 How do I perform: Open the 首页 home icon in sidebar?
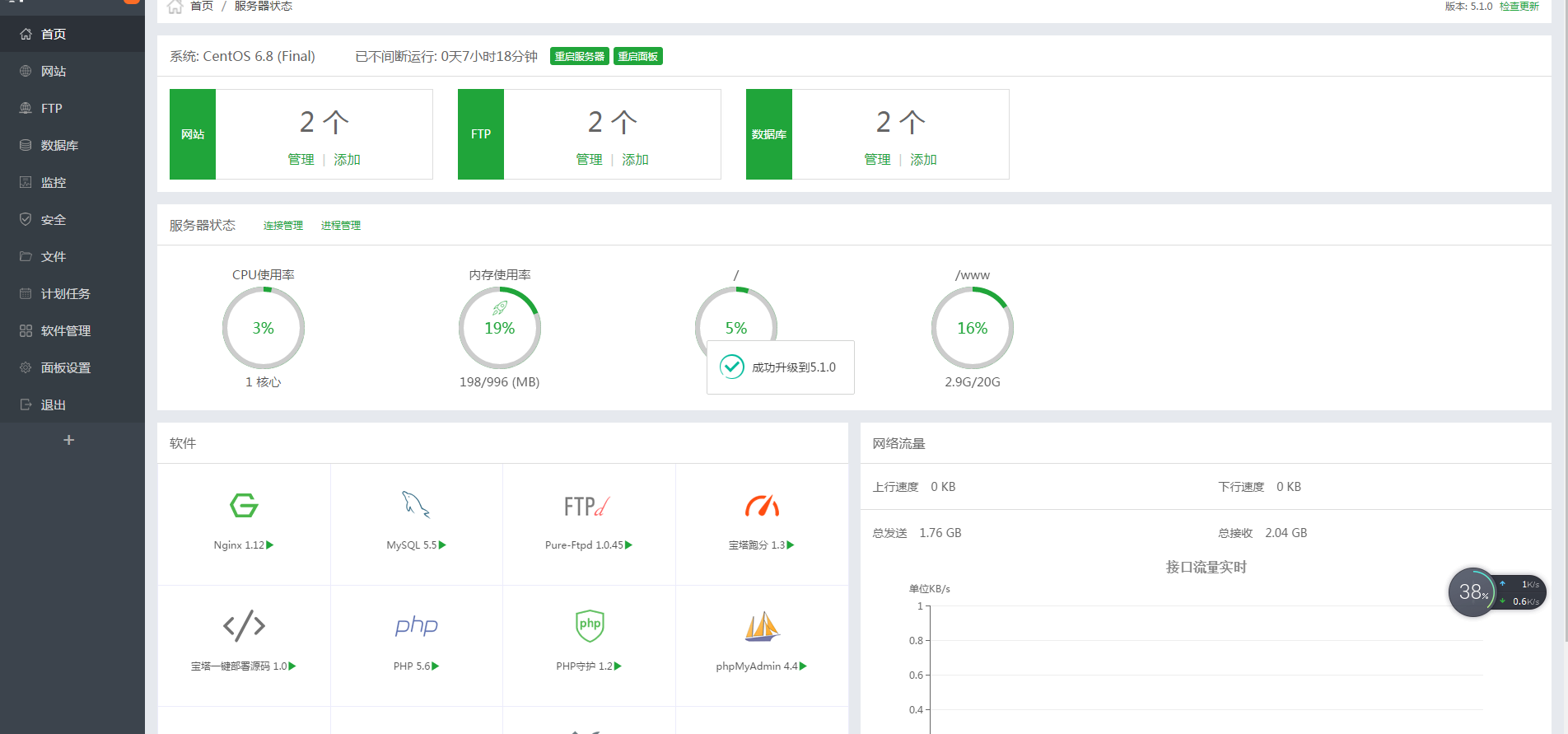(x=26, y=34)
